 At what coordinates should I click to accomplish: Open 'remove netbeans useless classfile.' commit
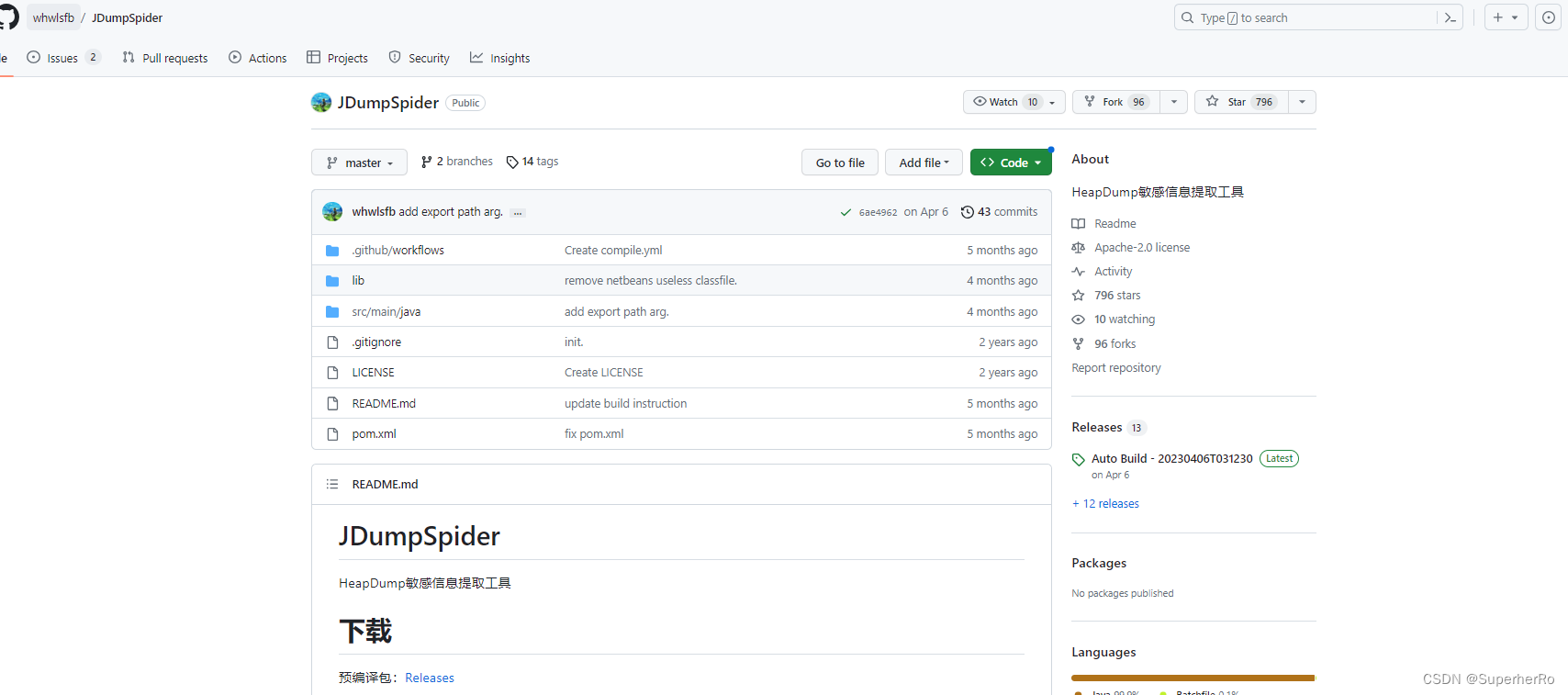click(x=651, y=280)
